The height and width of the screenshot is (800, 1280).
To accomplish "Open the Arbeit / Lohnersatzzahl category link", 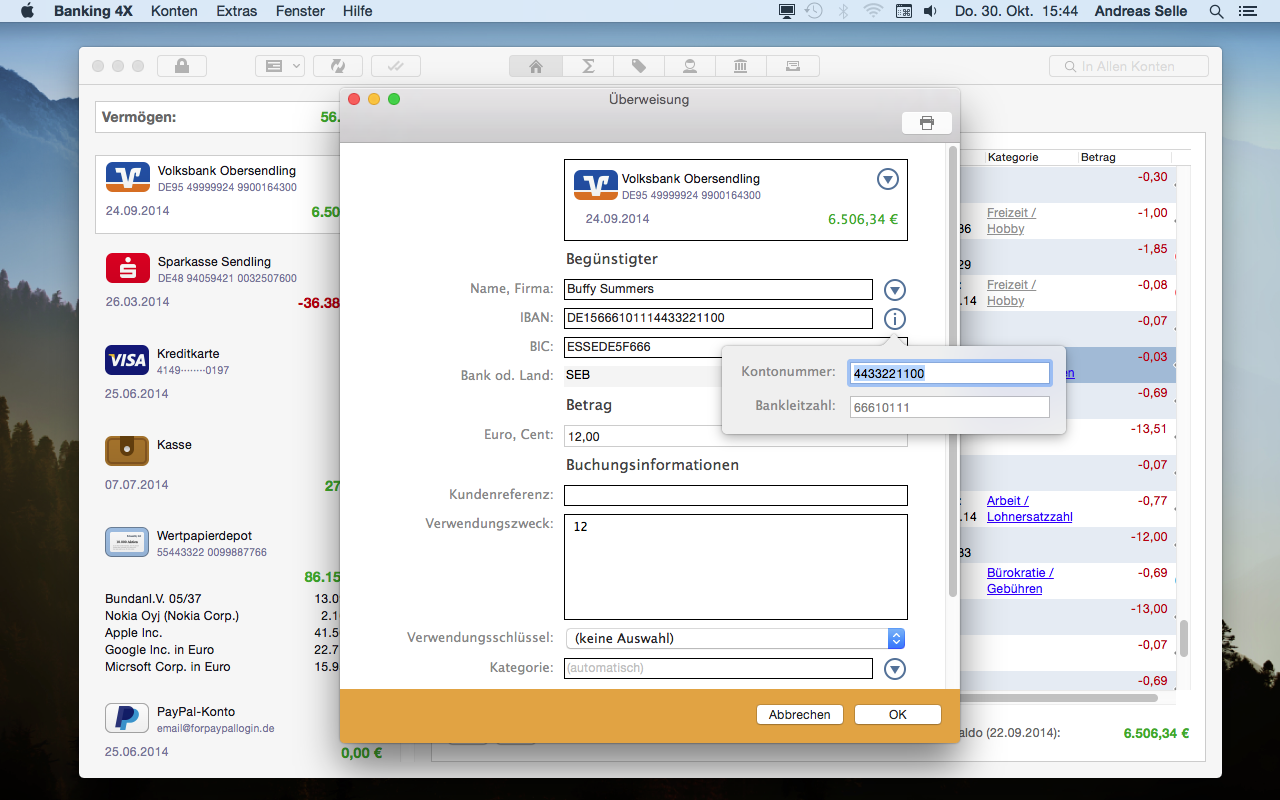I will (1029, 509).
